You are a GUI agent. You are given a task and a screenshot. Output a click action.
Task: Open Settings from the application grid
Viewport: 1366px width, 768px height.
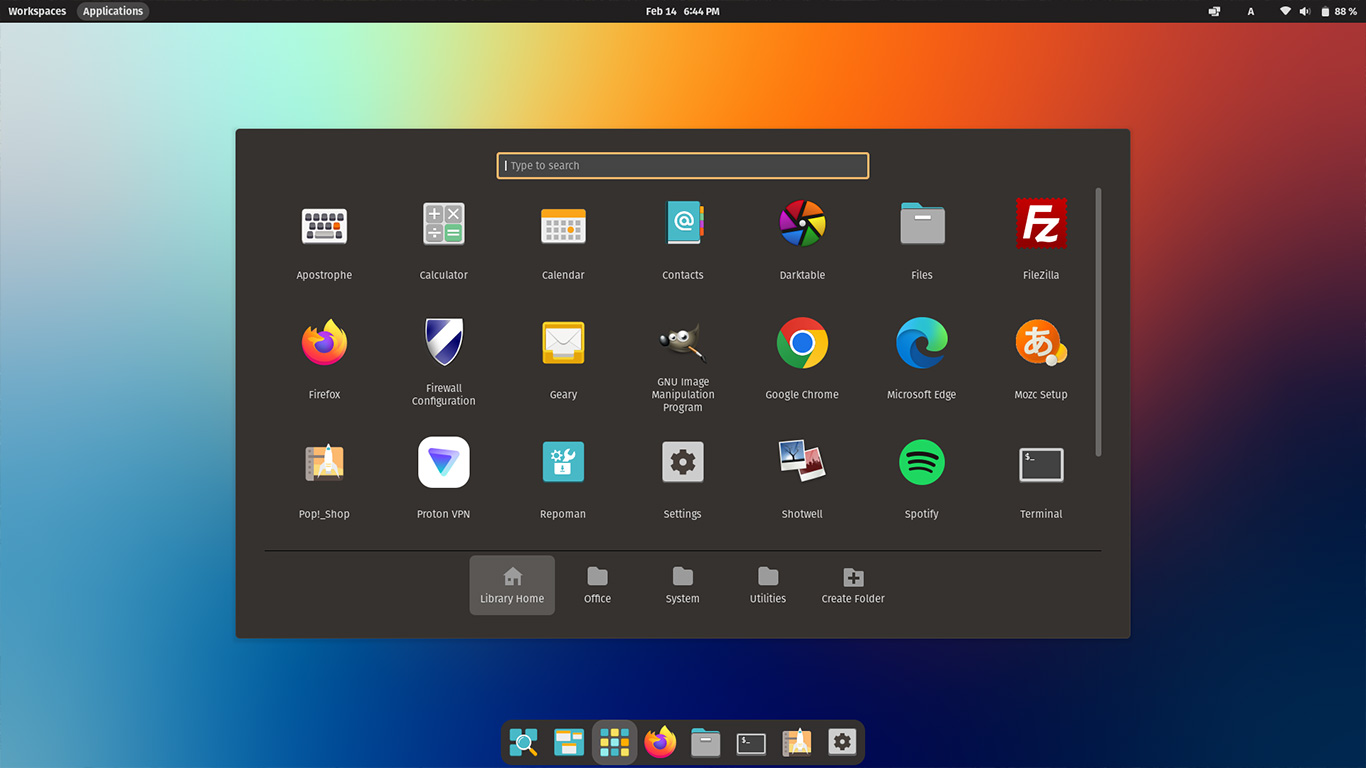[683, 477]
